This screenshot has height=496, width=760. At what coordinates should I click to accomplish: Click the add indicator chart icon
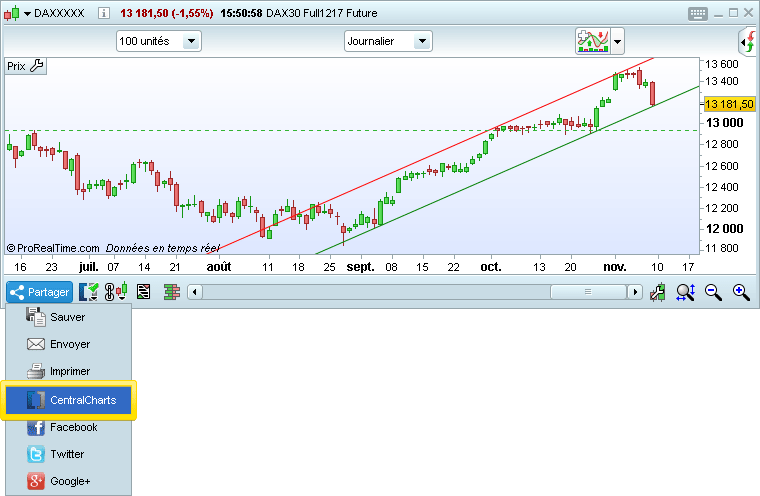[x=592, y=41]
